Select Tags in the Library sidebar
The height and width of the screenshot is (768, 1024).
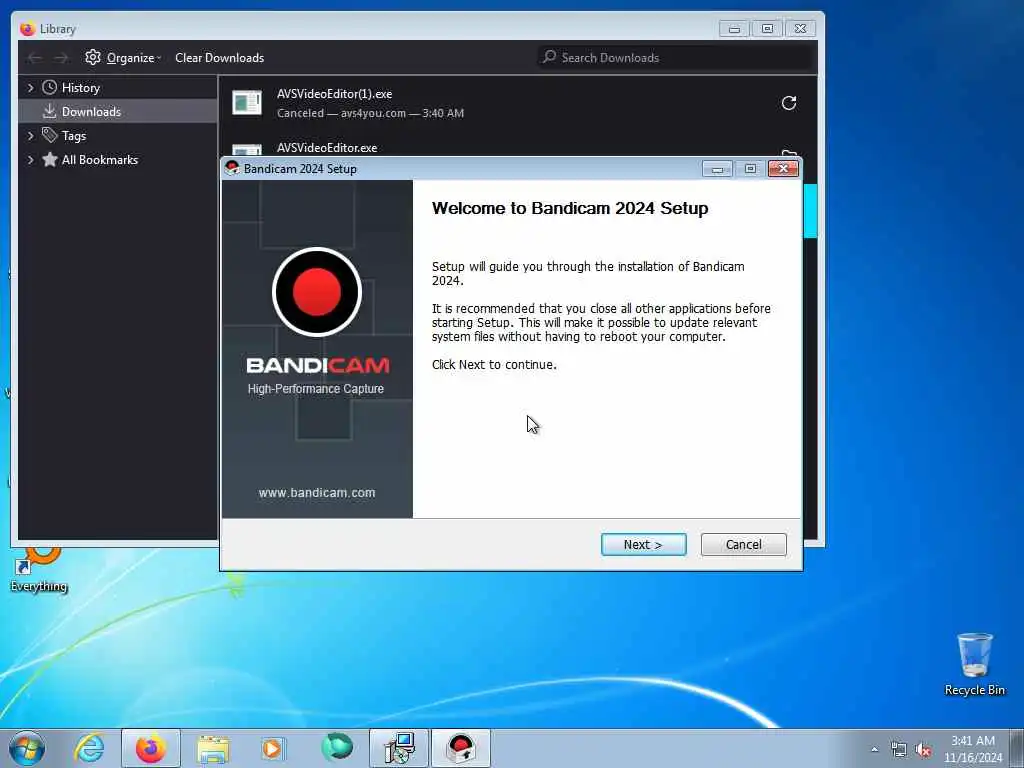point(74,136)
